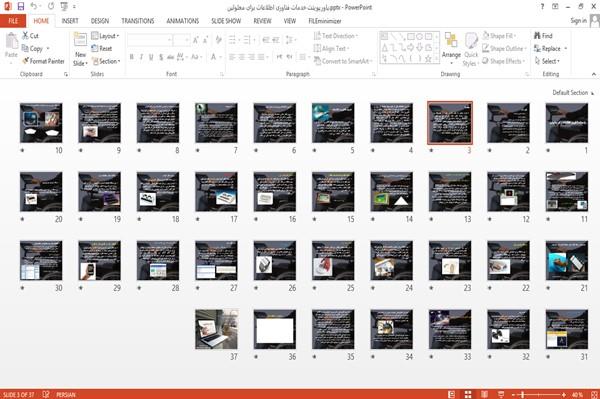Open the ANIMATIONS ribbon tab

[x=183, y=21]
